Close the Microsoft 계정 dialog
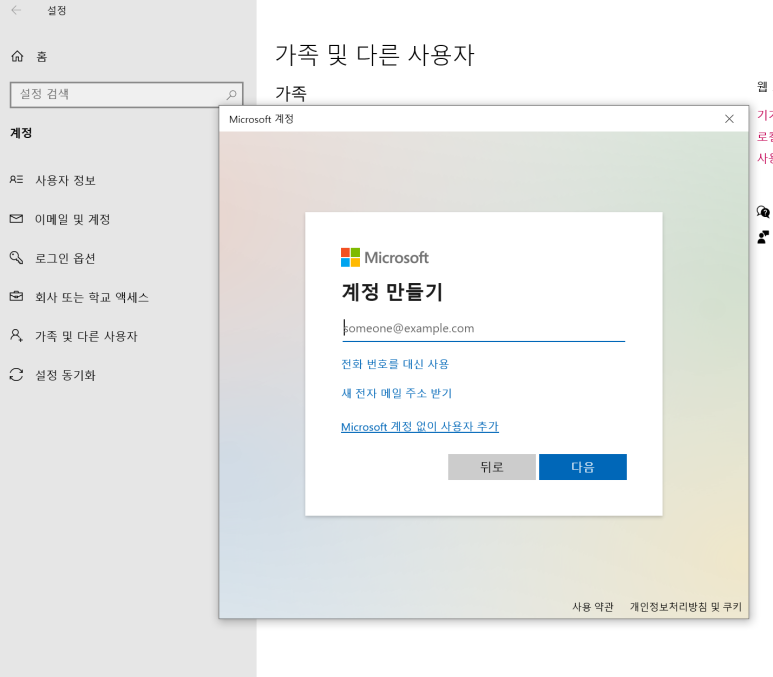 pos(729,119)
